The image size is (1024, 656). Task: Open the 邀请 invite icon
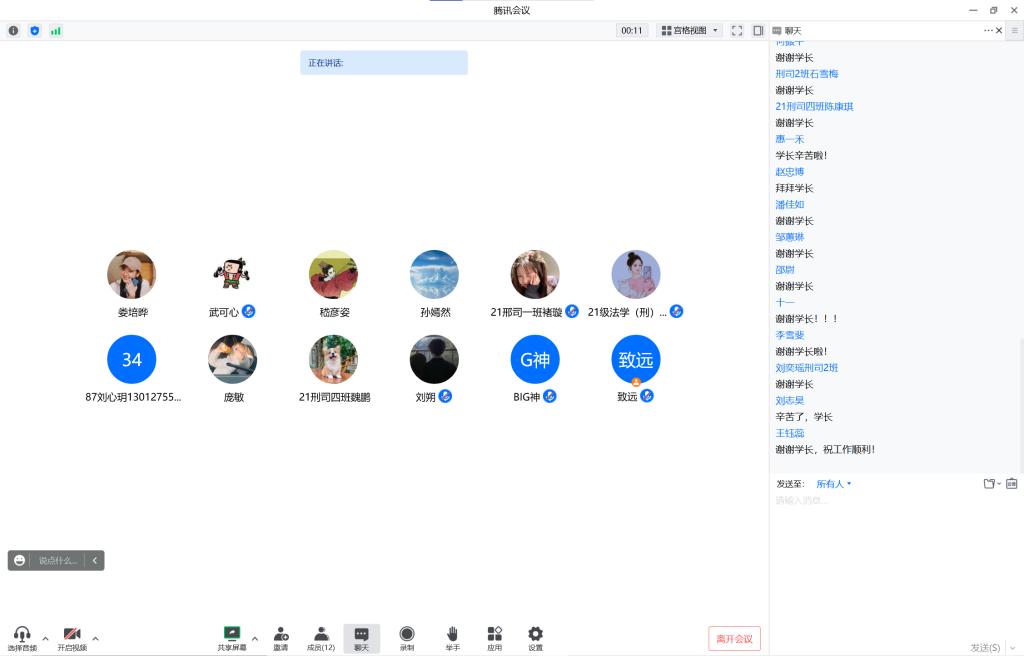281,638
